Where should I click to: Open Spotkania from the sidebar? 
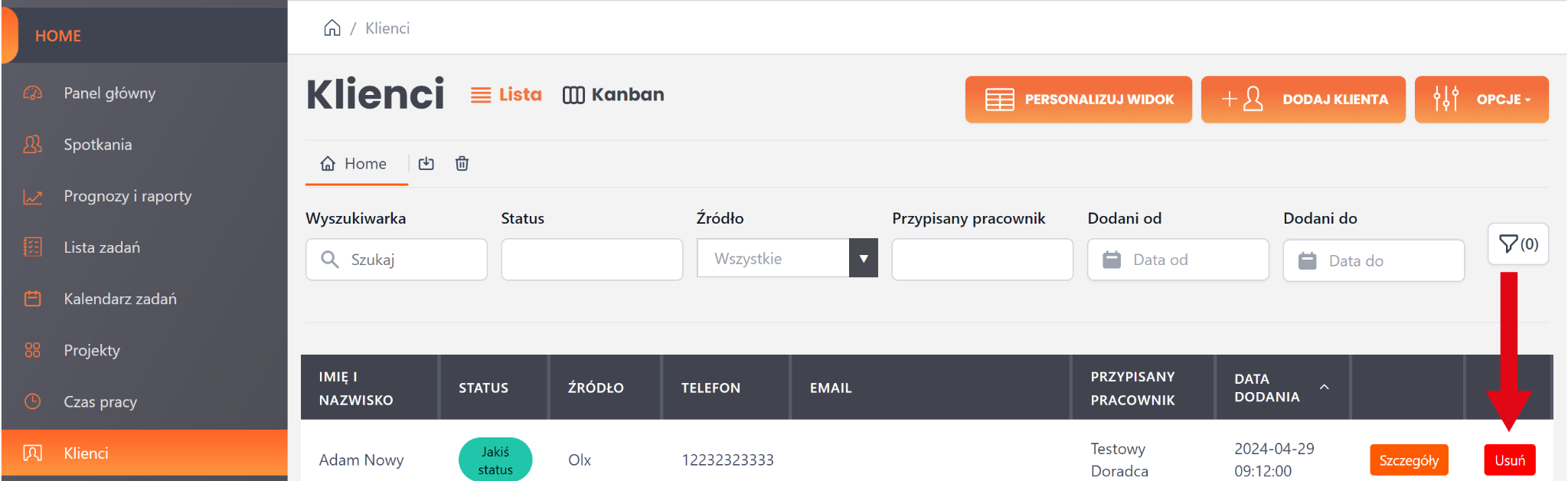coord(97,145)
